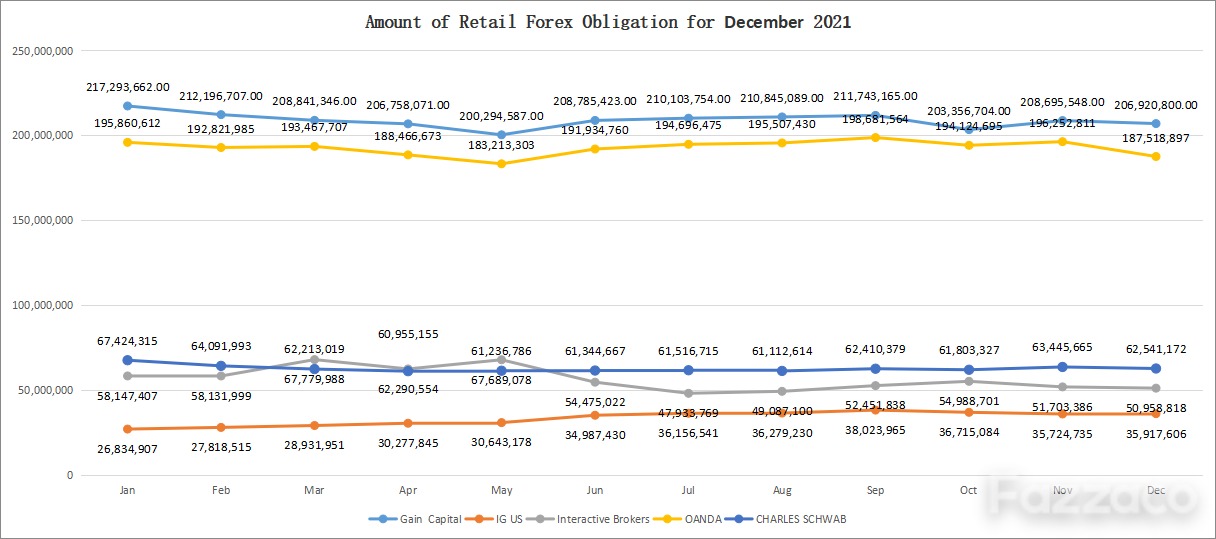Click Interactive Brokers value 58,131,999
1216x539 pixels.
220,397
